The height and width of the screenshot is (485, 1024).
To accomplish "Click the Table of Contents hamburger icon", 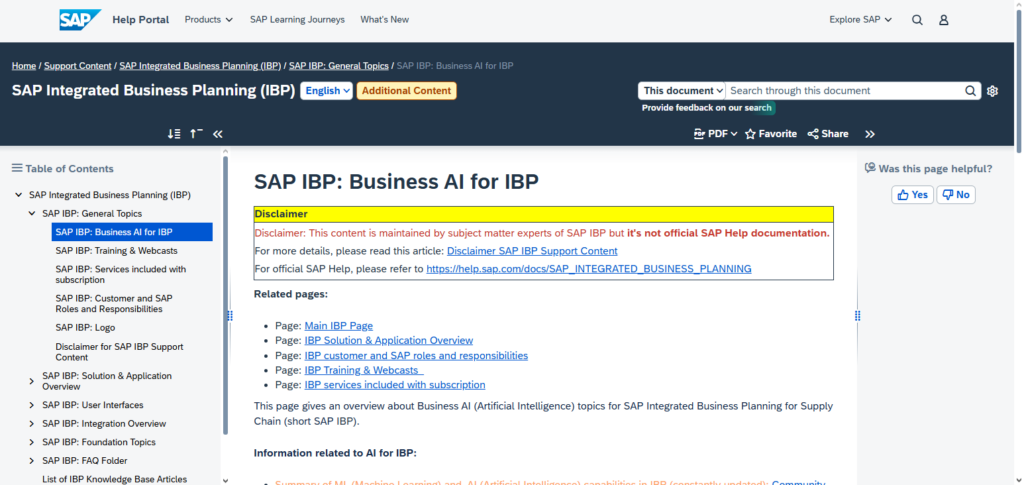I will 17,168.
